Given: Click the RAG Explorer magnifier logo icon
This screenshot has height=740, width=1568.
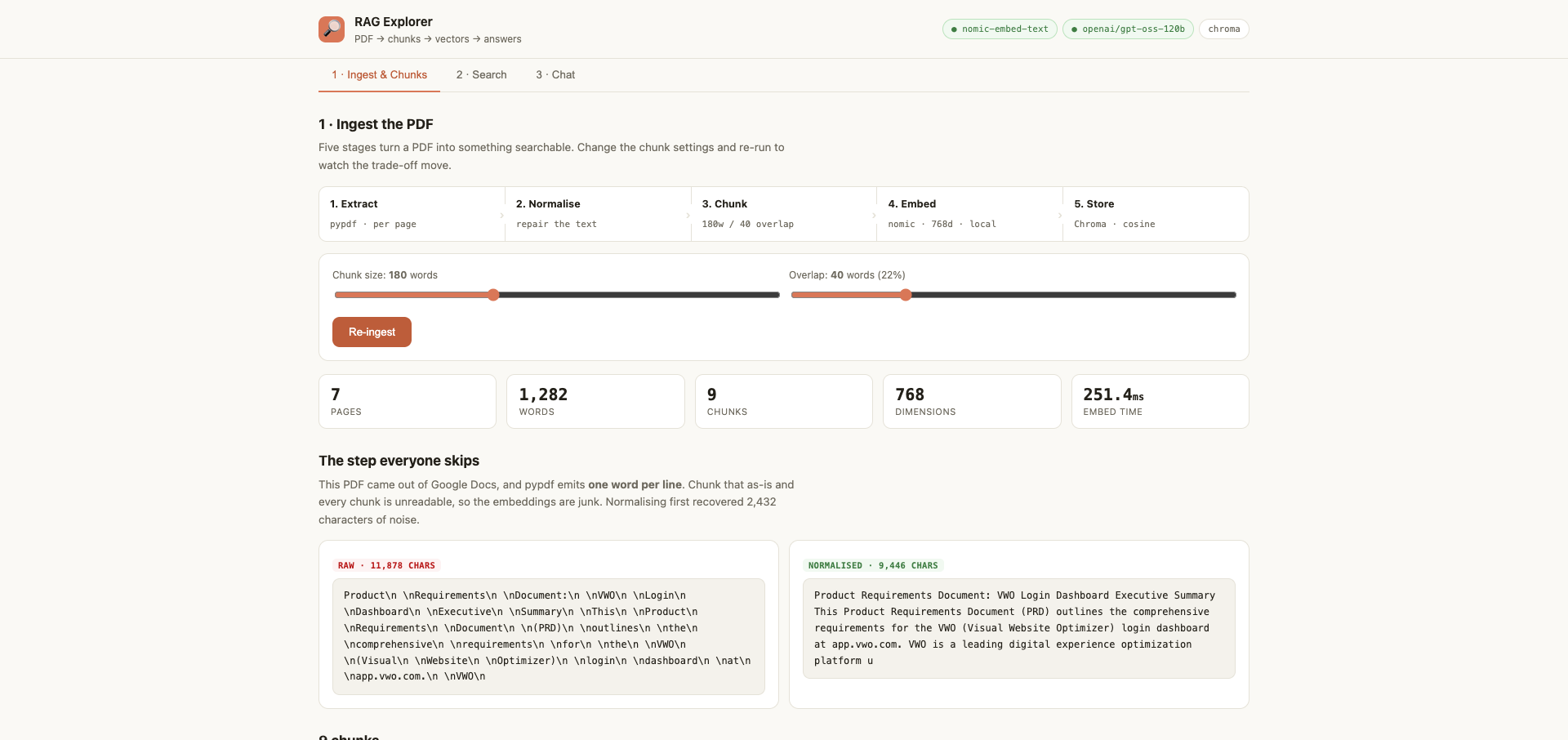Looking at the screenshot, I should click(332, 29).
